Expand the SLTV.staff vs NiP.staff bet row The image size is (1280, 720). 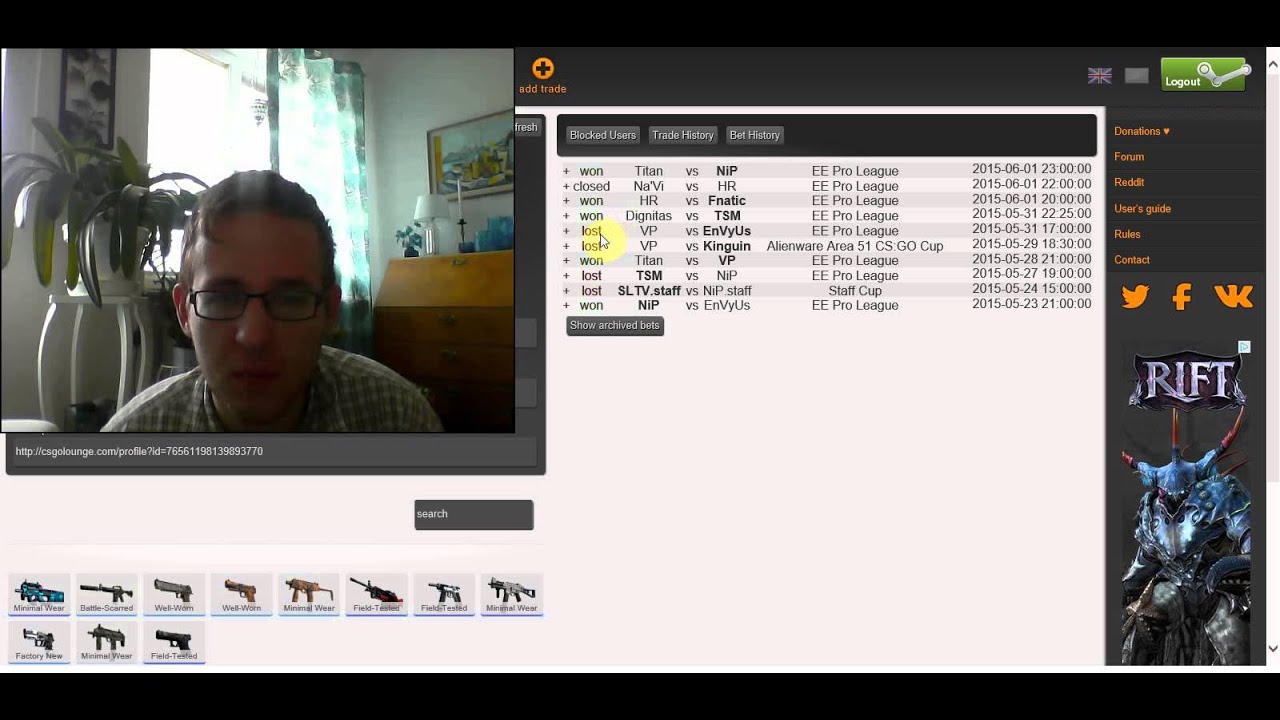pos(566,291)
